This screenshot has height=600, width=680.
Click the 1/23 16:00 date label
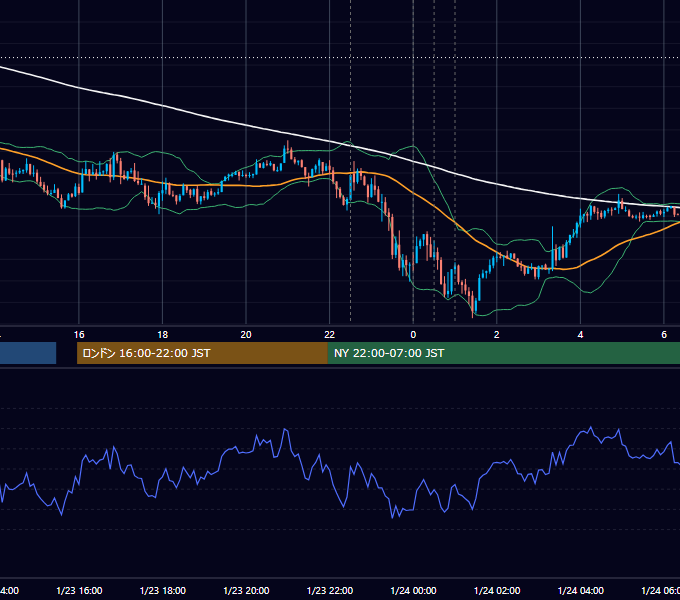click(x=79, y=590)
